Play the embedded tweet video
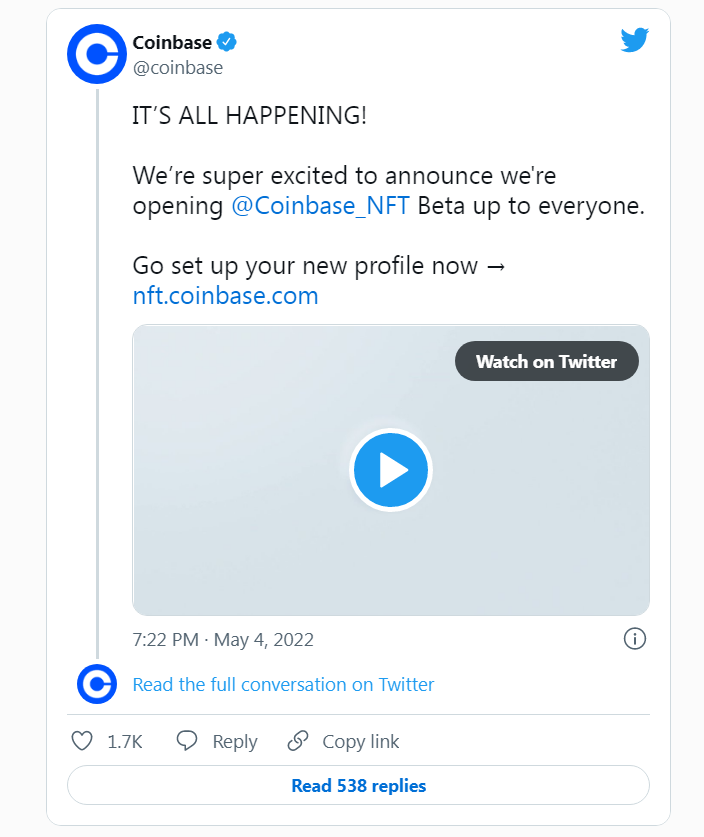 pos(391,470)
